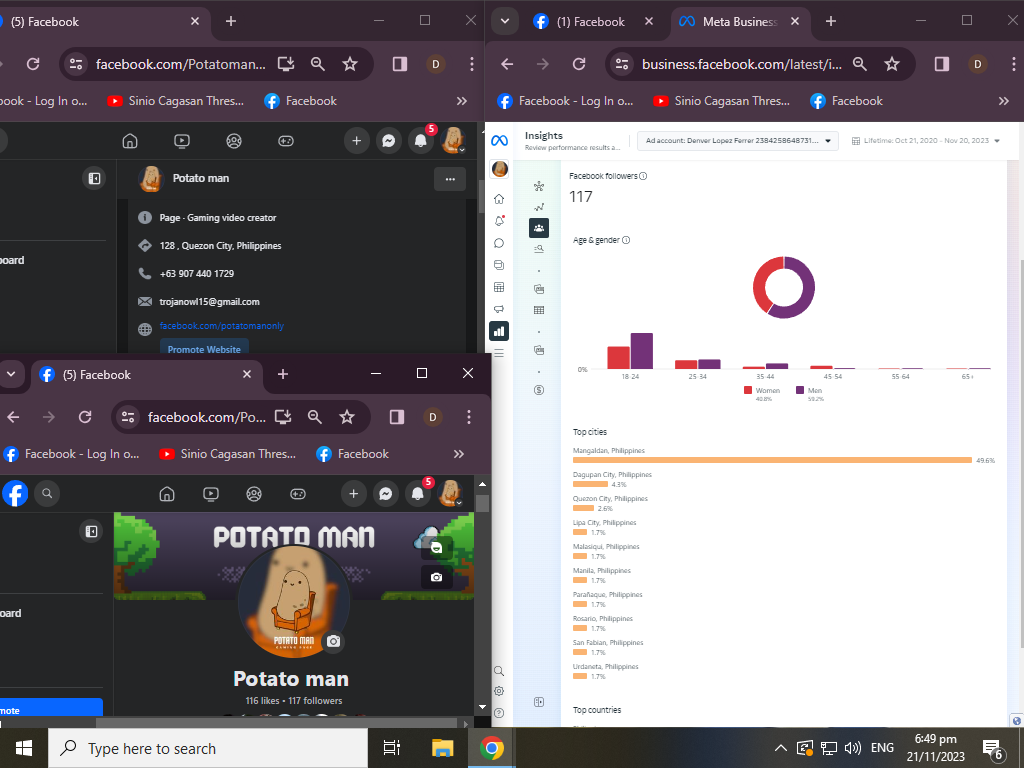Go back in Meta Business window
The image size is (1026, 768).
(507, 63)
